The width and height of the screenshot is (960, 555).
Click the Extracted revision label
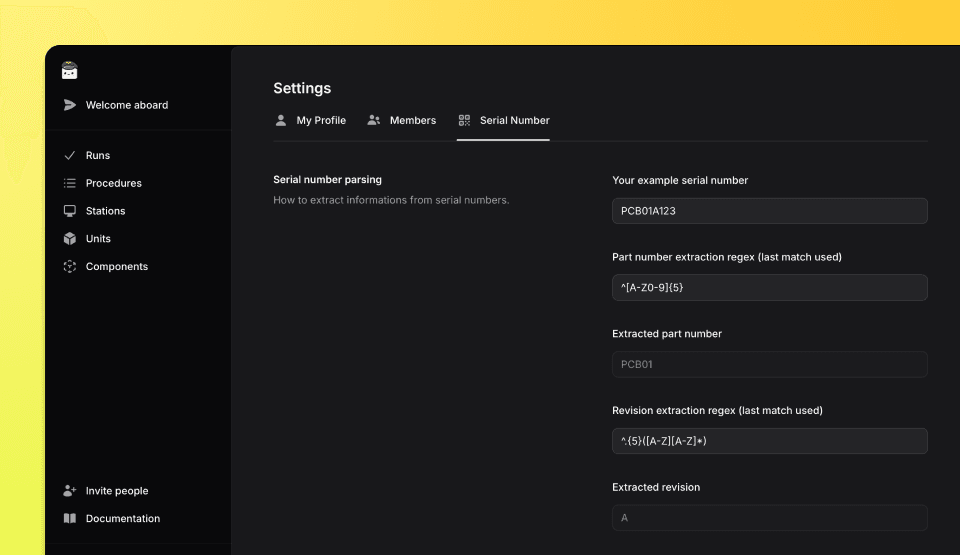tap(656, 487)
